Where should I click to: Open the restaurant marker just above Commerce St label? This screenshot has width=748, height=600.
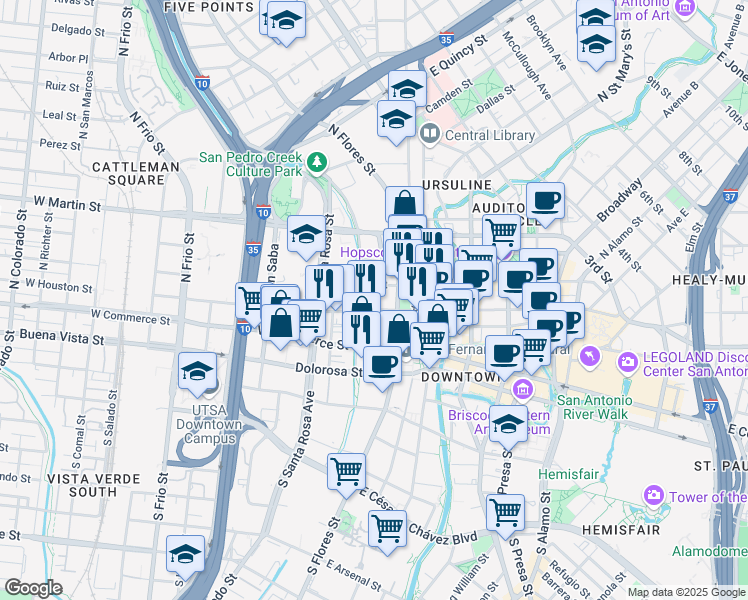click(x=361, y=331)
